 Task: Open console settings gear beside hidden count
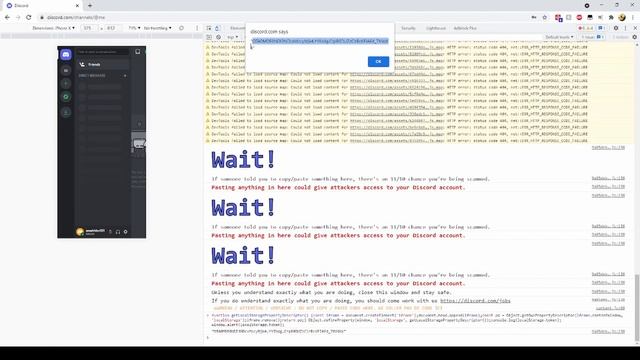pos(635,37)
